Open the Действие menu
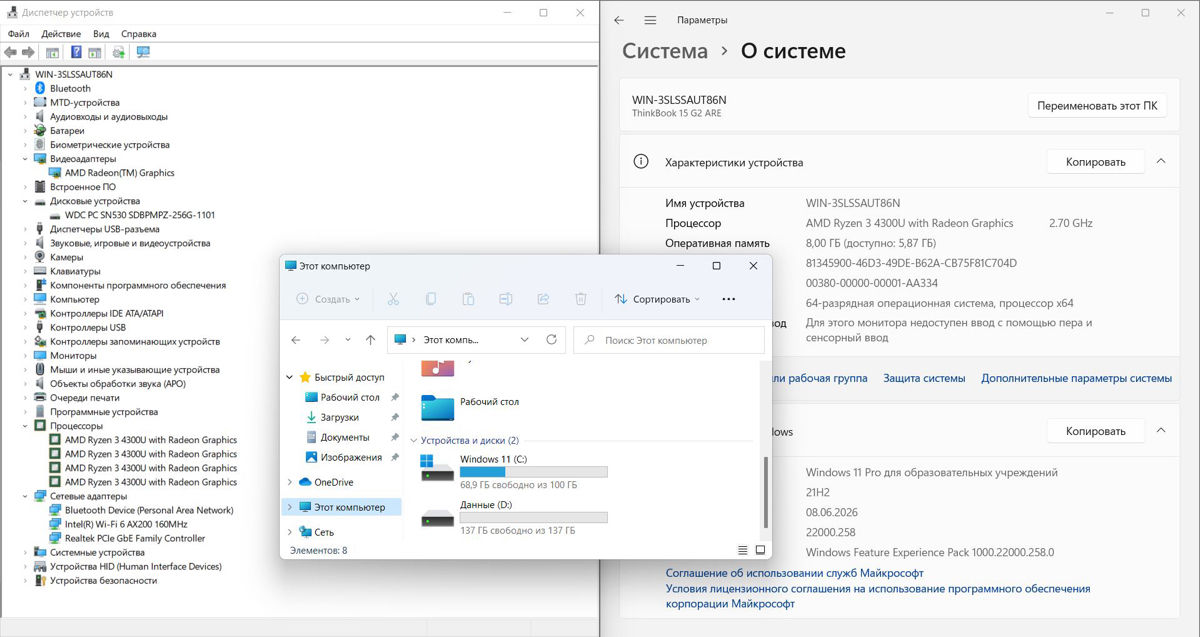The height and width of the screenshot is (637, 1200). pyautogui.click(x=61, y=34)
